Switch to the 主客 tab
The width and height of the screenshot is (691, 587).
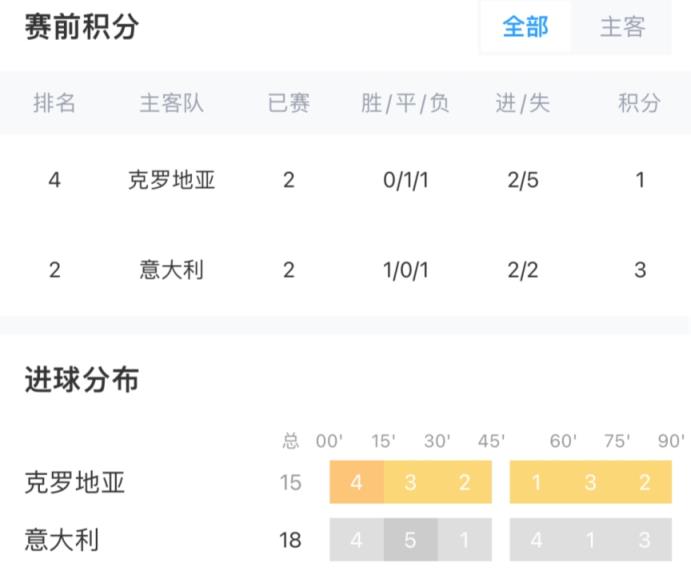click(x=622, y=27)
